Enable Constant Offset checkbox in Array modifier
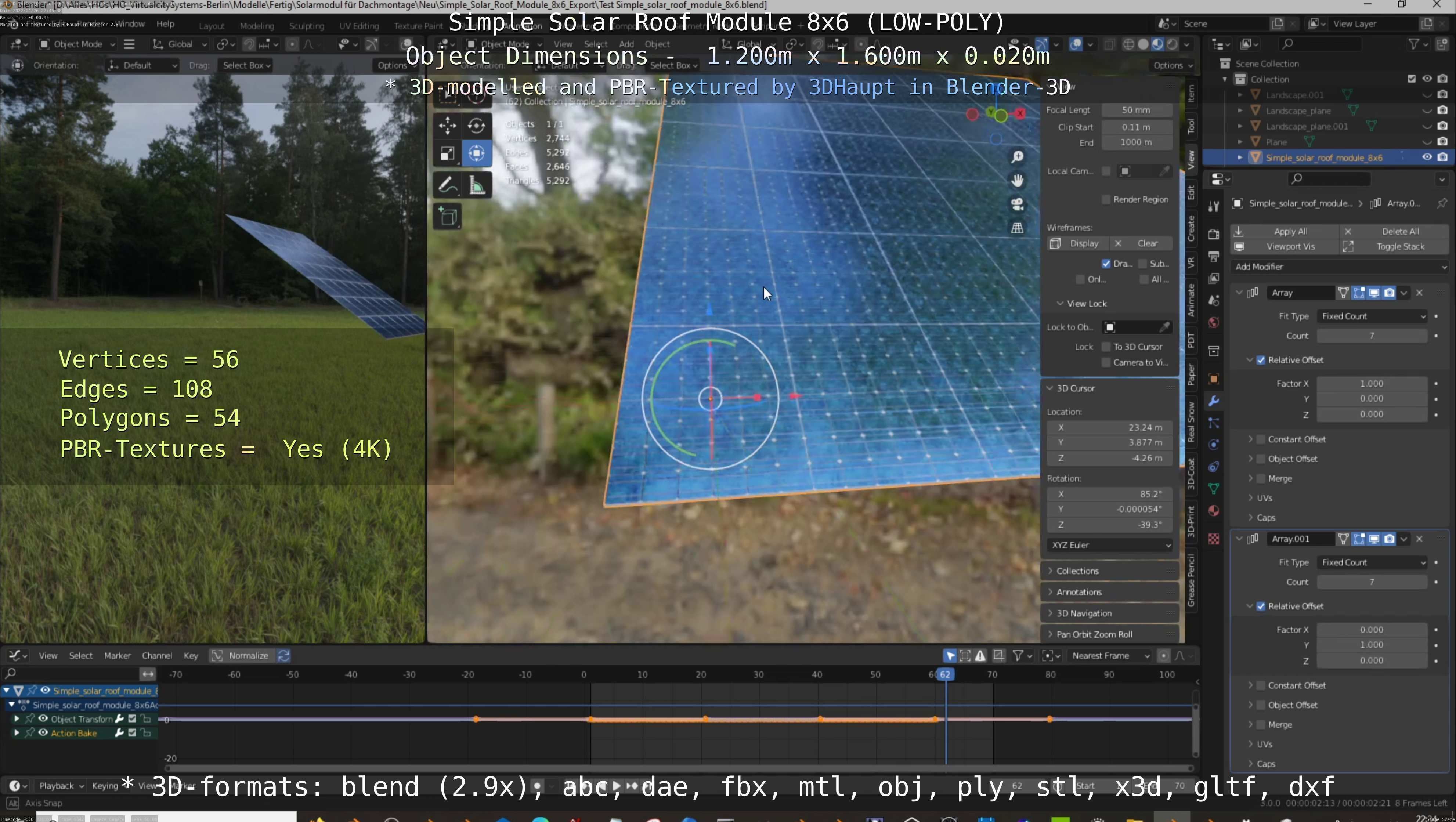1456x822 pixels. [1261, 439]
